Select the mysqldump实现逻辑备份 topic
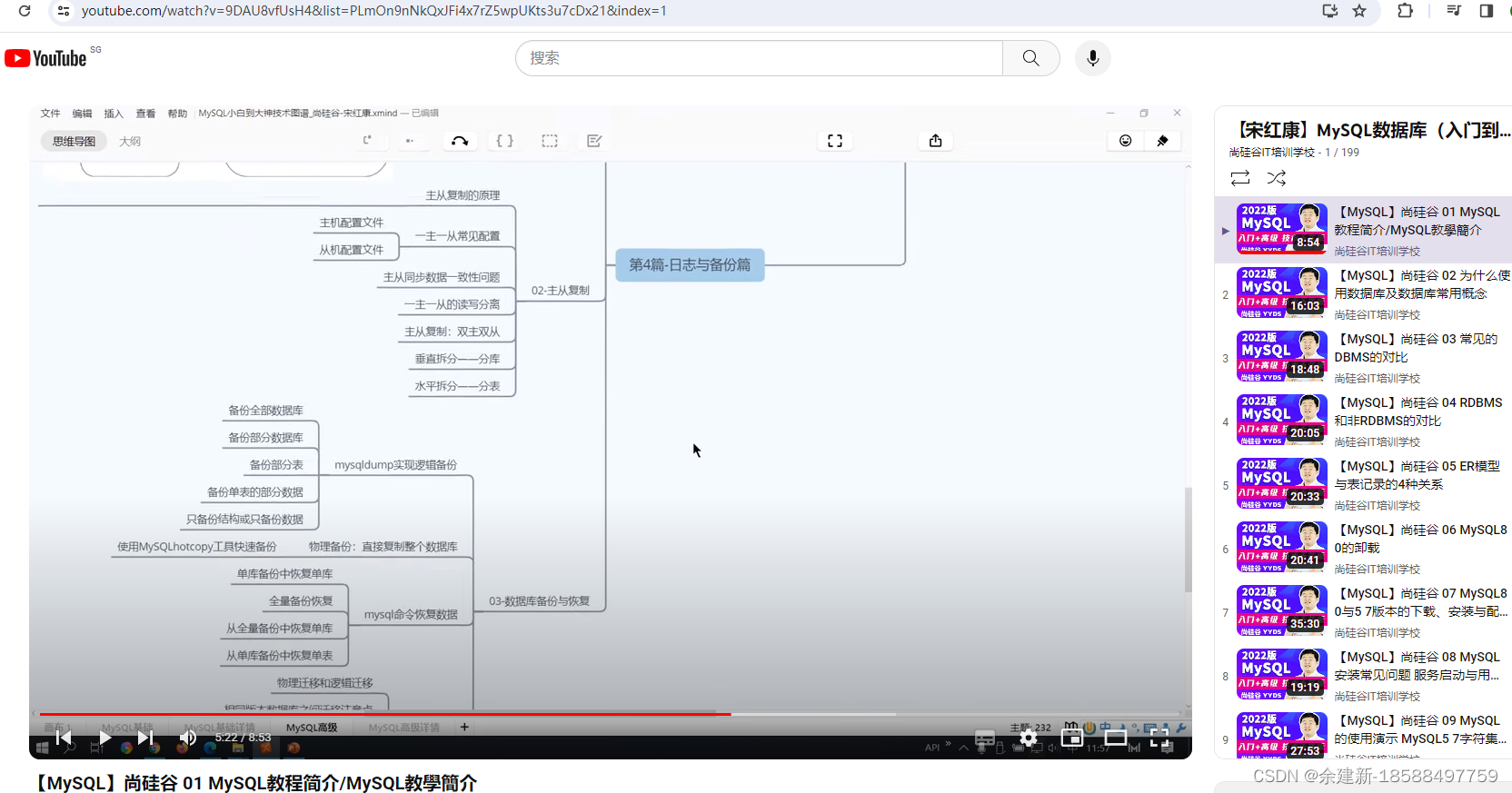The height and width of the screenshot is (793, 1512). point(395,465)
